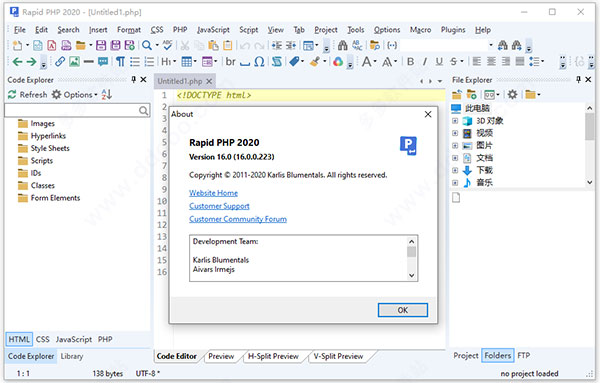
Task: Click the paragraph pilcrow icon
Action: (121, 62)
